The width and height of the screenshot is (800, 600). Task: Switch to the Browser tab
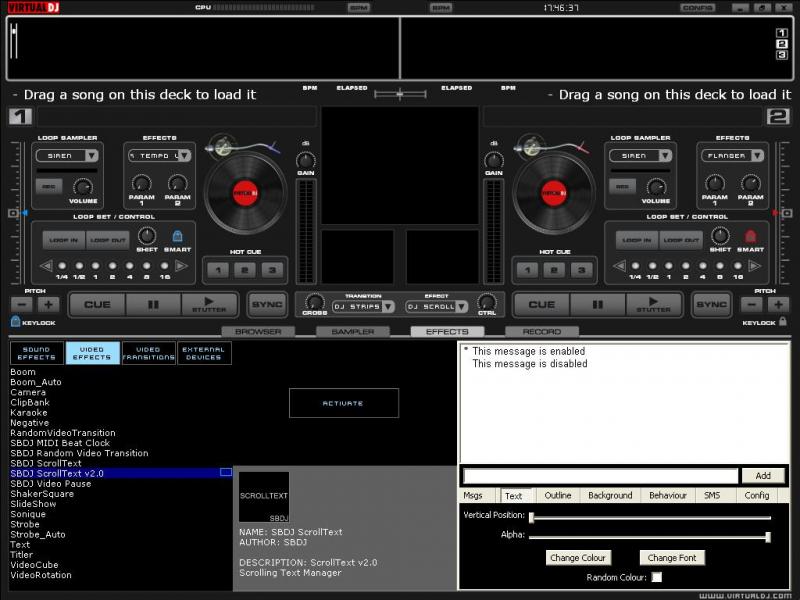(x=258, y=332)
